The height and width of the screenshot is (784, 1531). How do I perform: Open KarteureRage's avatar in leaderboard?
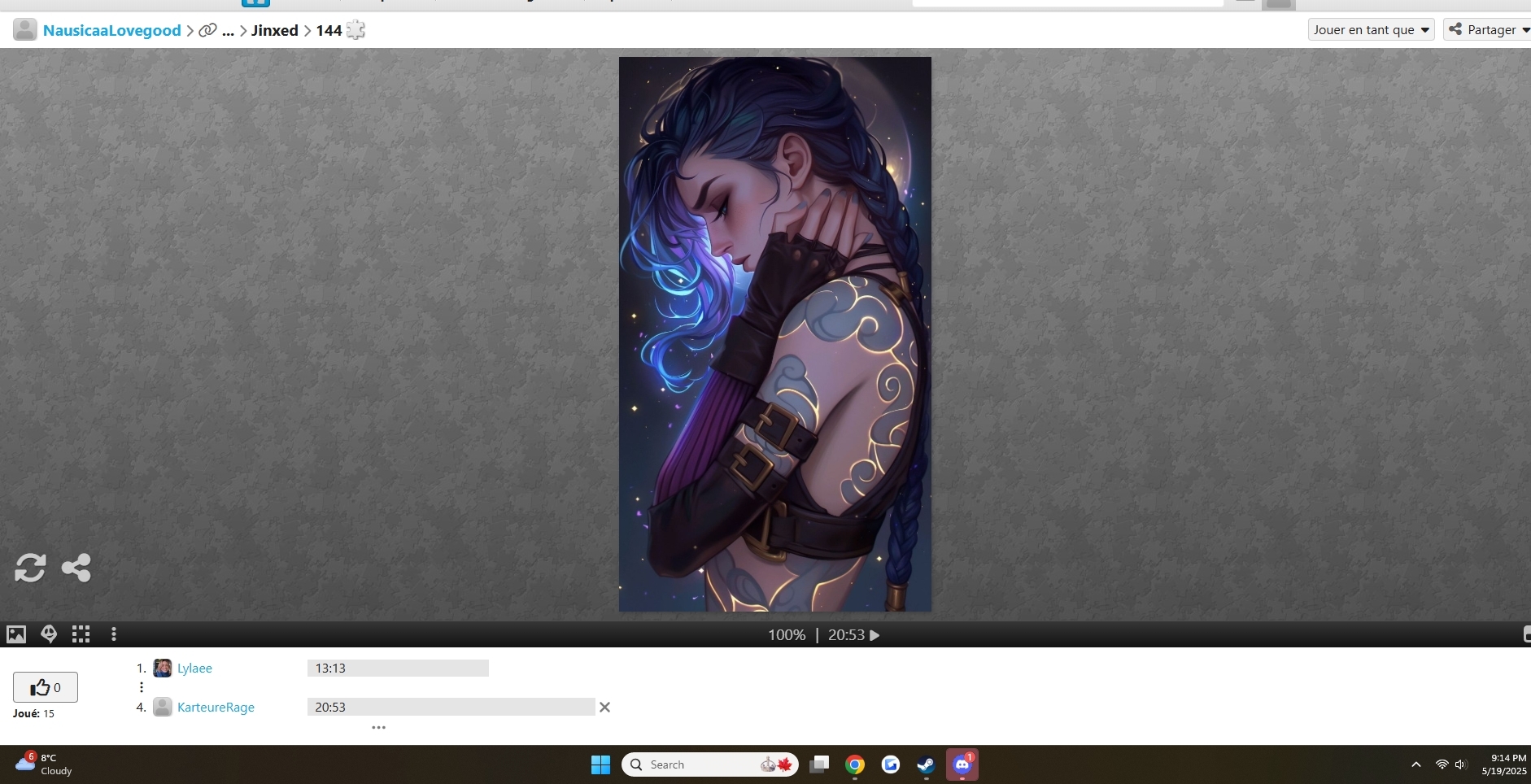point(163,708)
